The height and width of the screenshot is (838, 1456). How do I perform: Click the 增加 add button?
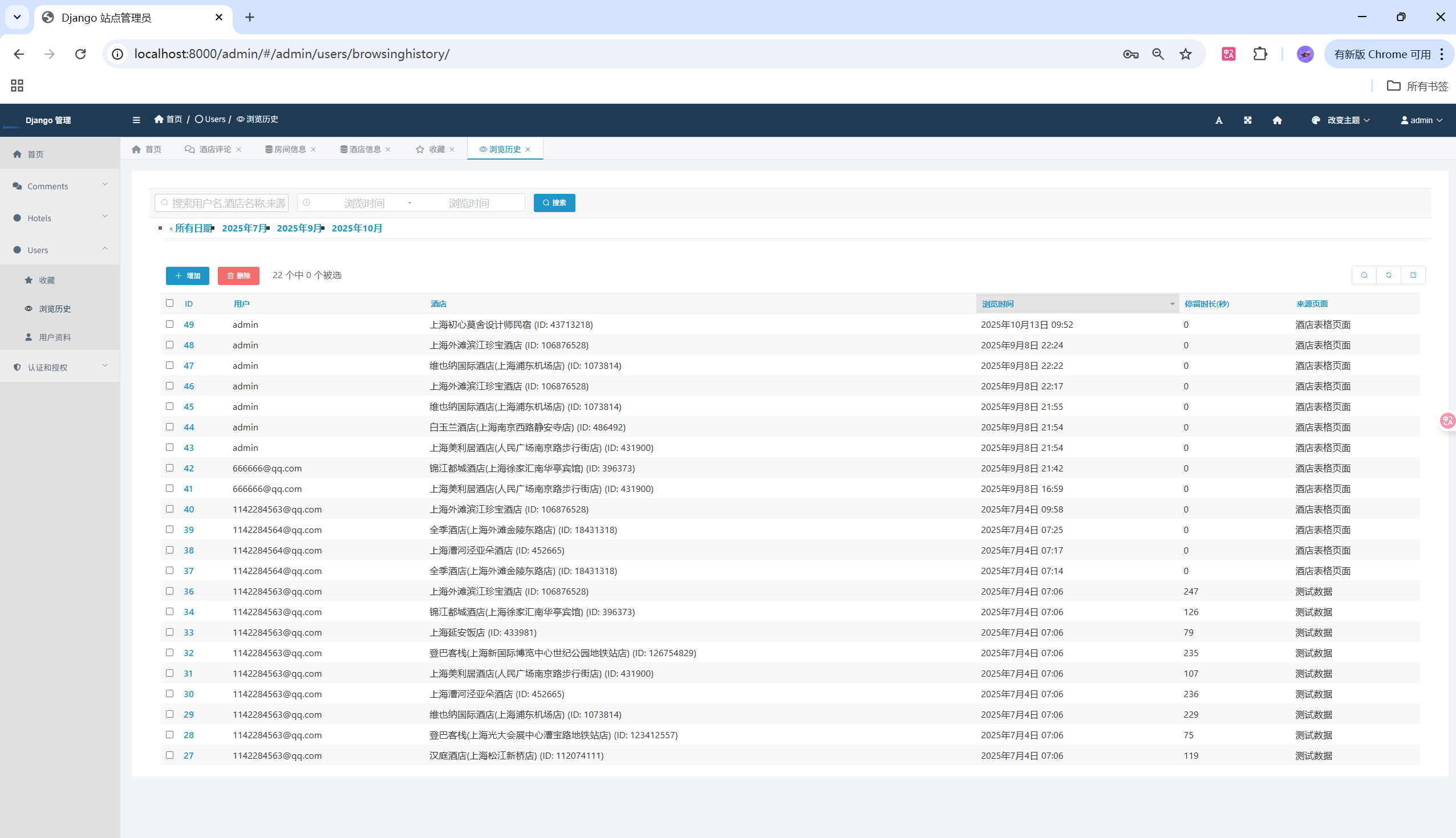(188, 276)
